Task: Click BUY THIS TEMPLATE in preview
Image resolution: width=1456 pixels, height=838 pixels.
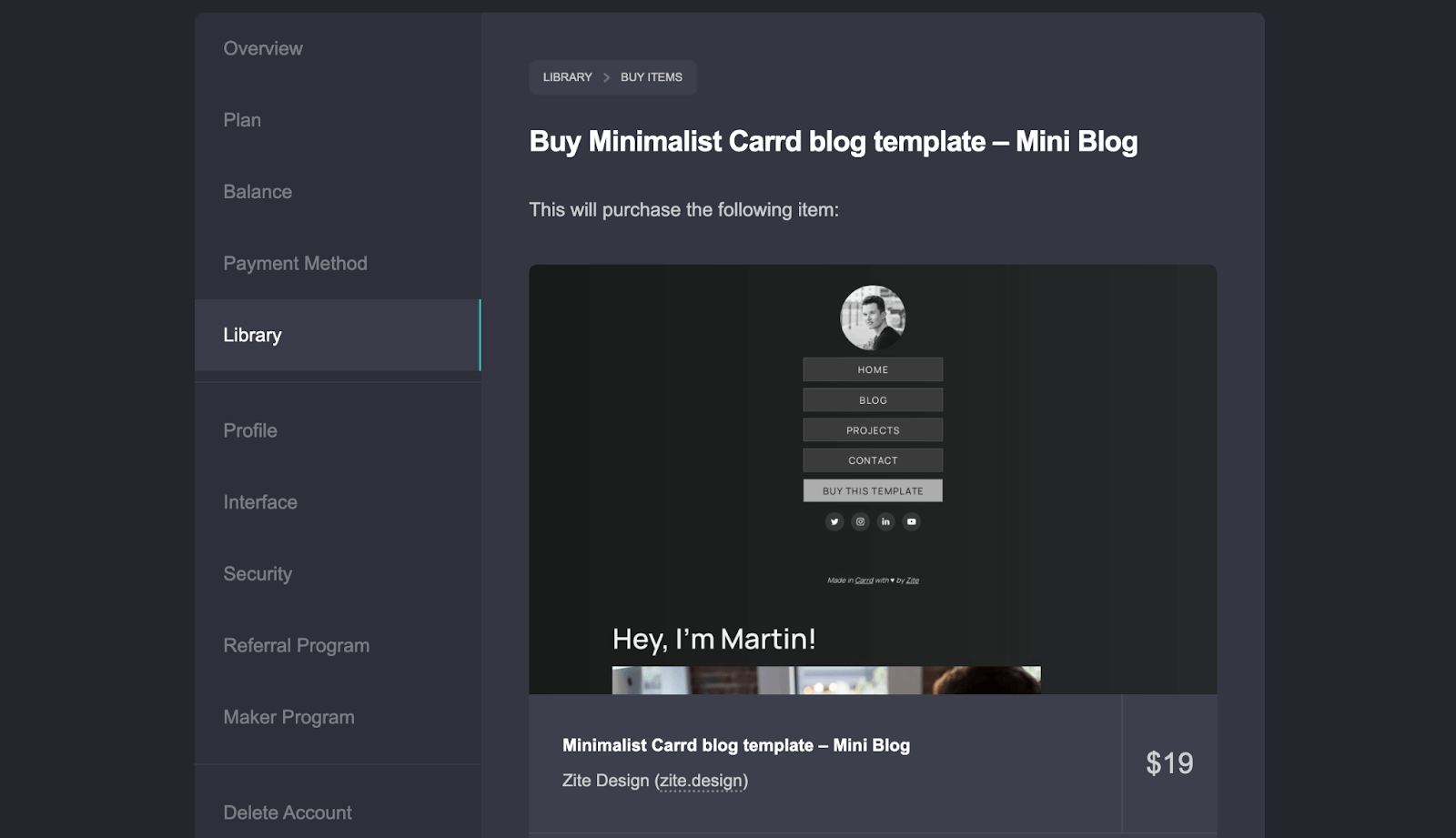Action: [873, 490]
